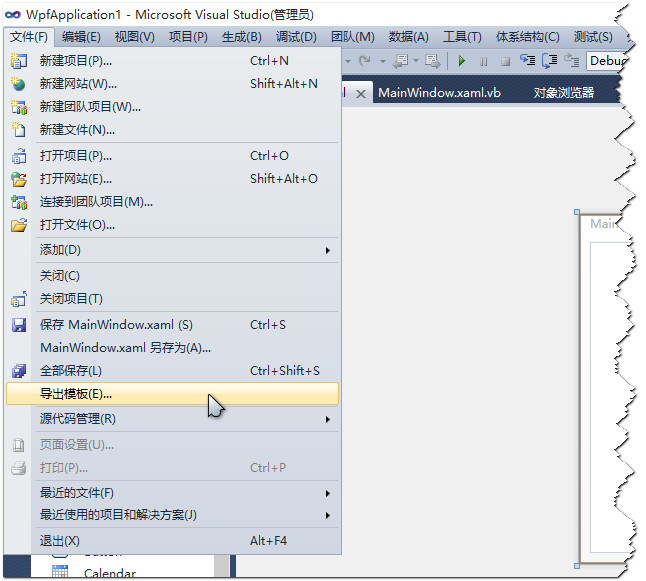
Task: Expand the 最近的文件(F) submenu arrow
Action: coord(328,493)
